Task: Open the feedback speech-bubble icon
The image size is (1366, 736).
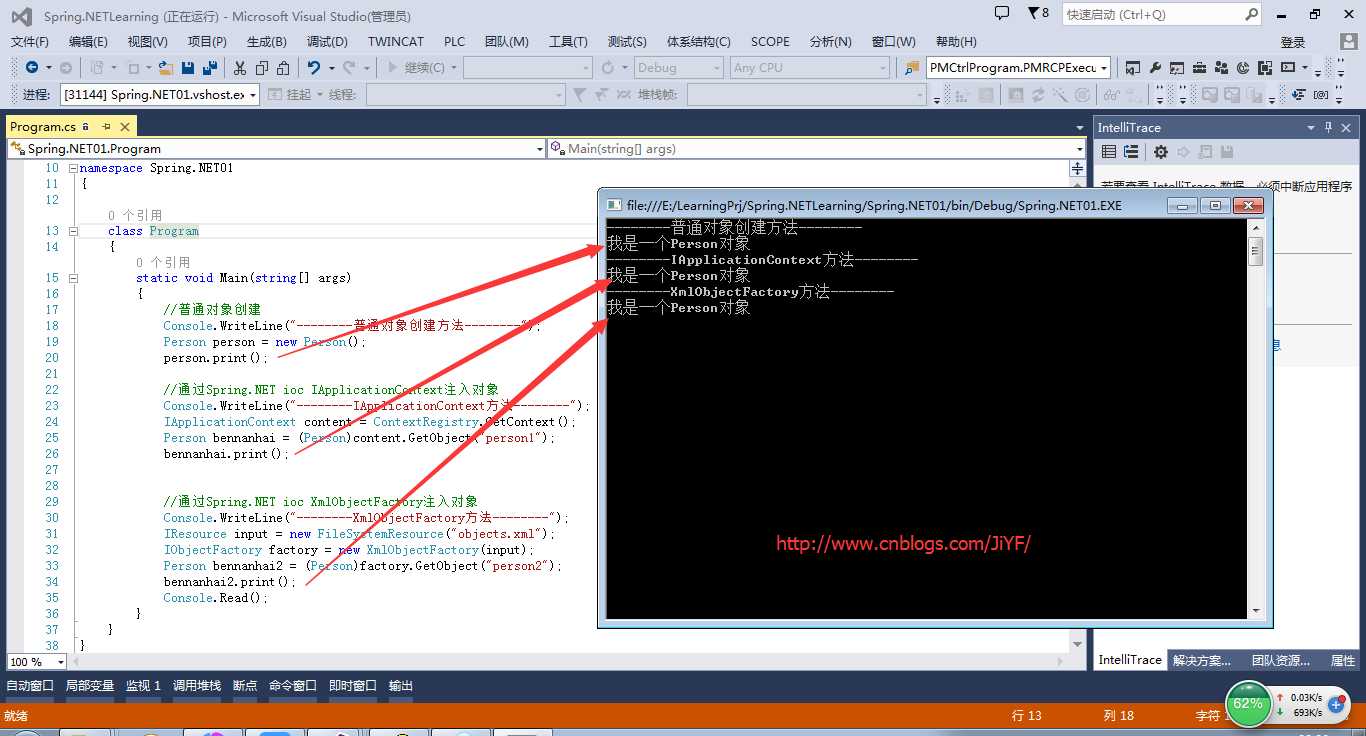Action: [x=1002, y=13]
